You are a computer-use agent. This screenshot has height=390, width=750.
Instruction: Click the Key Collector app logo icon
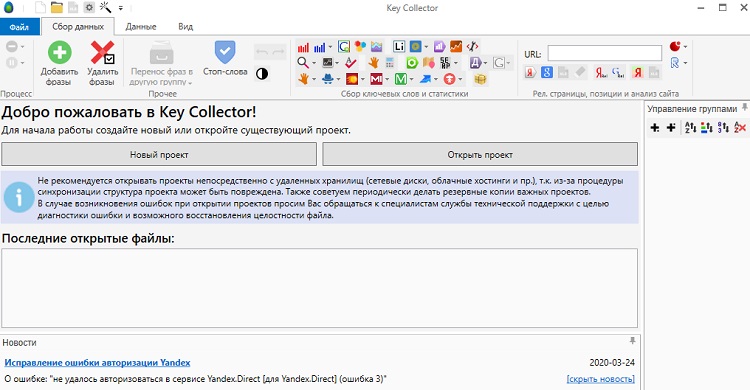pyautogui.click(x=8, y=8)
